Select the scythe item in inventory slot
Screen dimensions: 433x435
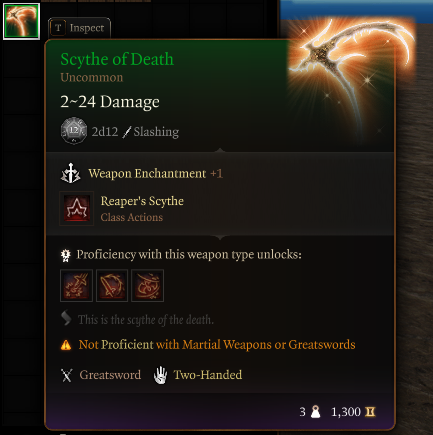pyautogui.click(x=21, y=21)
